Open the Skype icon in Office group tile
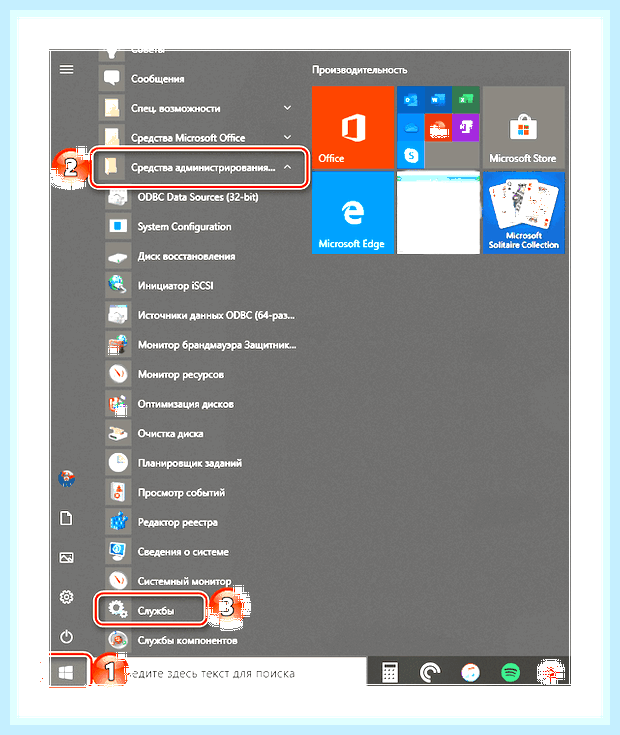This screenshot has height=735, width=620. pos(411,155)
